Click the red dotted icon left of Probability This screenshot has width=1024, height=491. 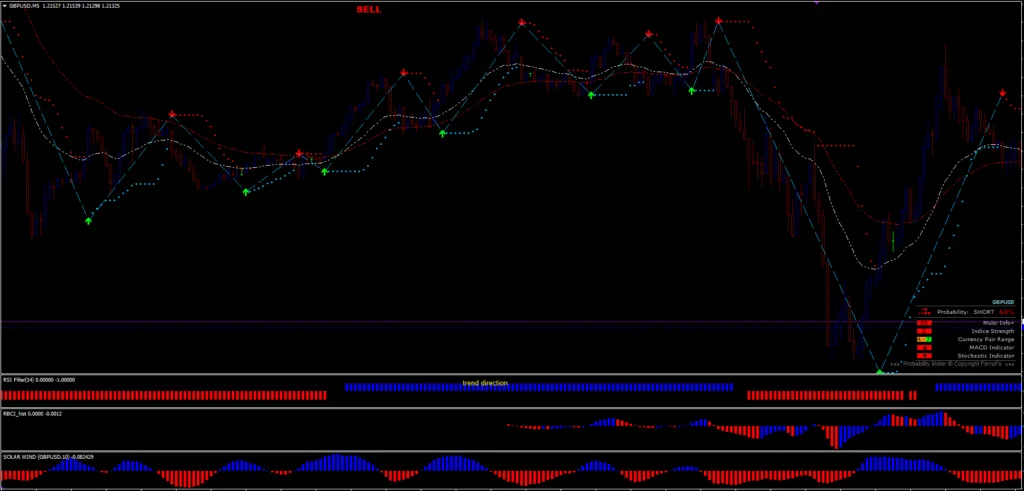[924, 311]
